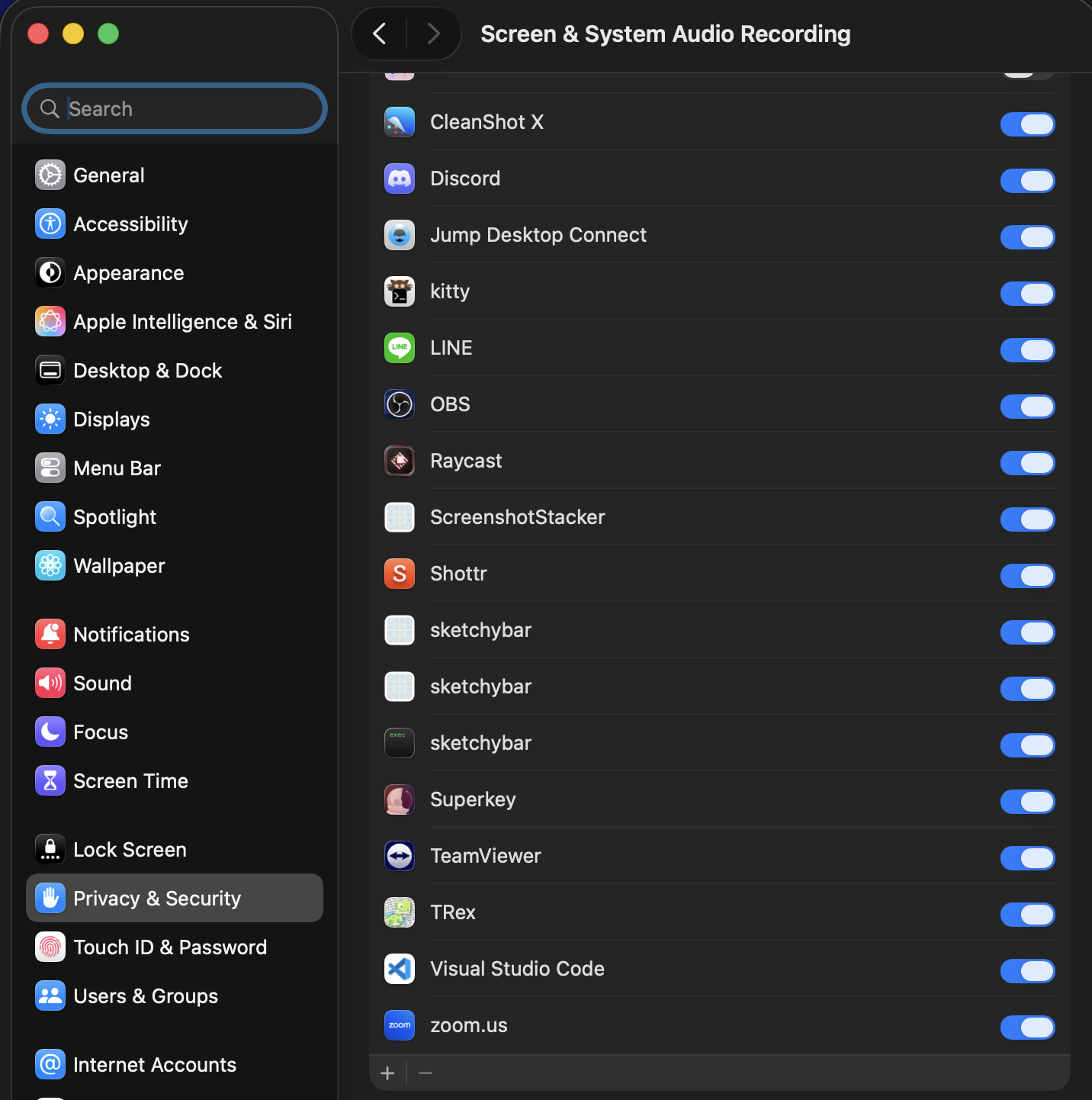Click the TeamViewer app icon
1092x1100 pixels.
(399, 856)
